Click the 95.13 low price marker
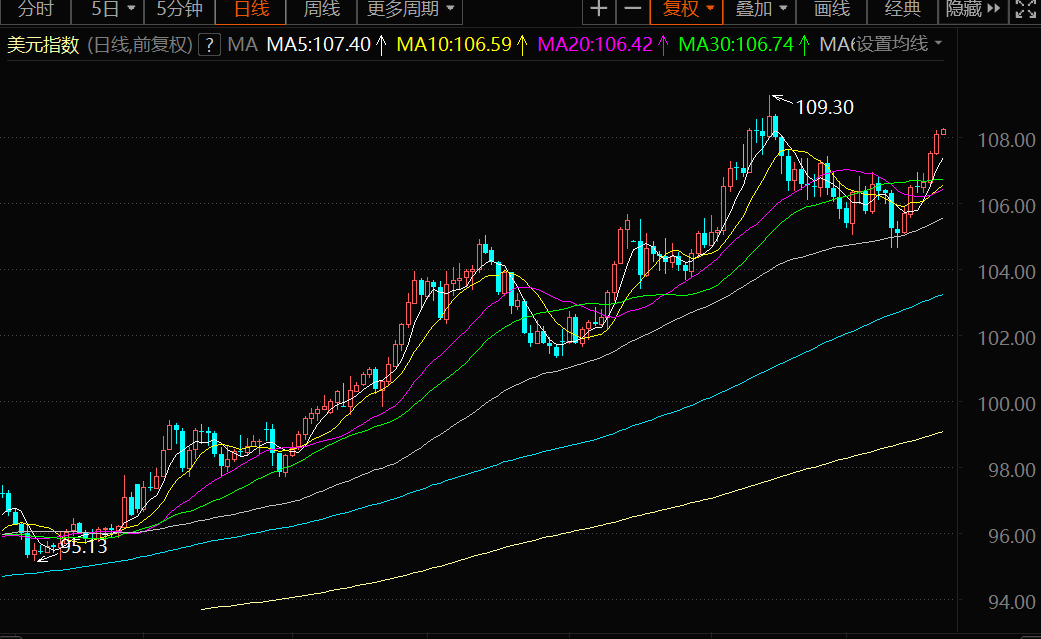This screenshot has height=639, width=1041. [x=82, y=546]
